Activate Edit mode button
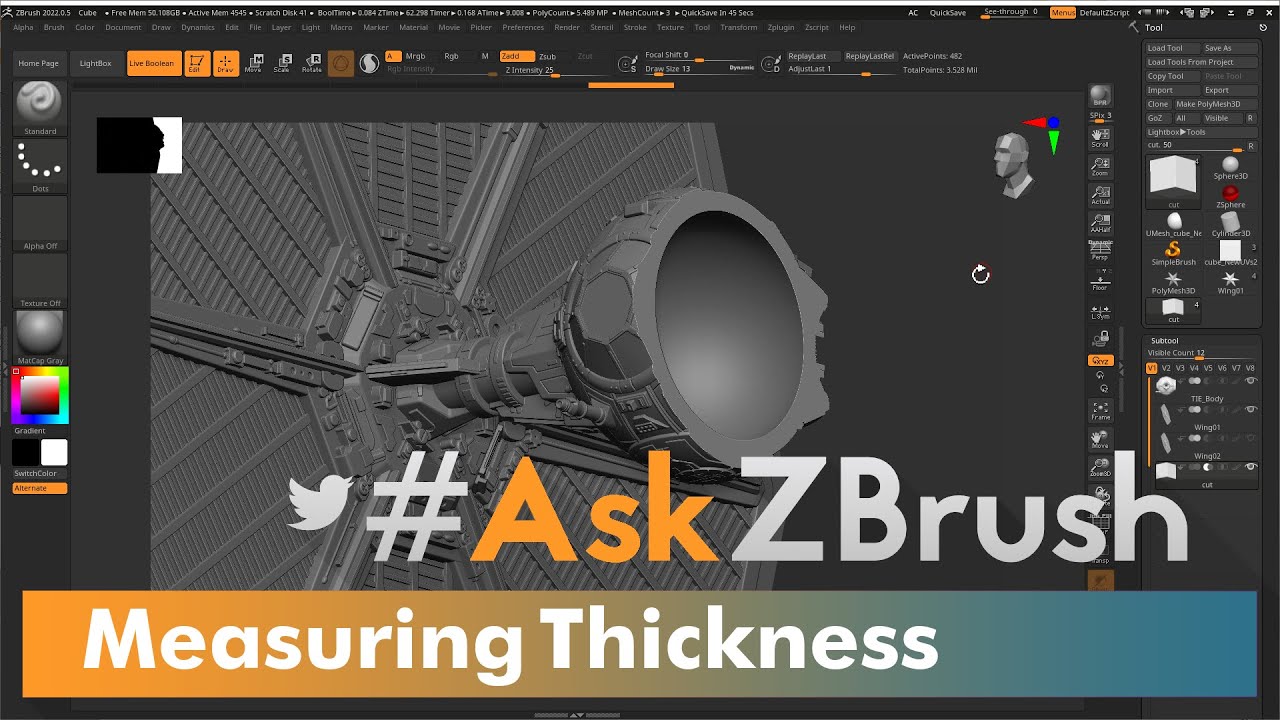 197,64
